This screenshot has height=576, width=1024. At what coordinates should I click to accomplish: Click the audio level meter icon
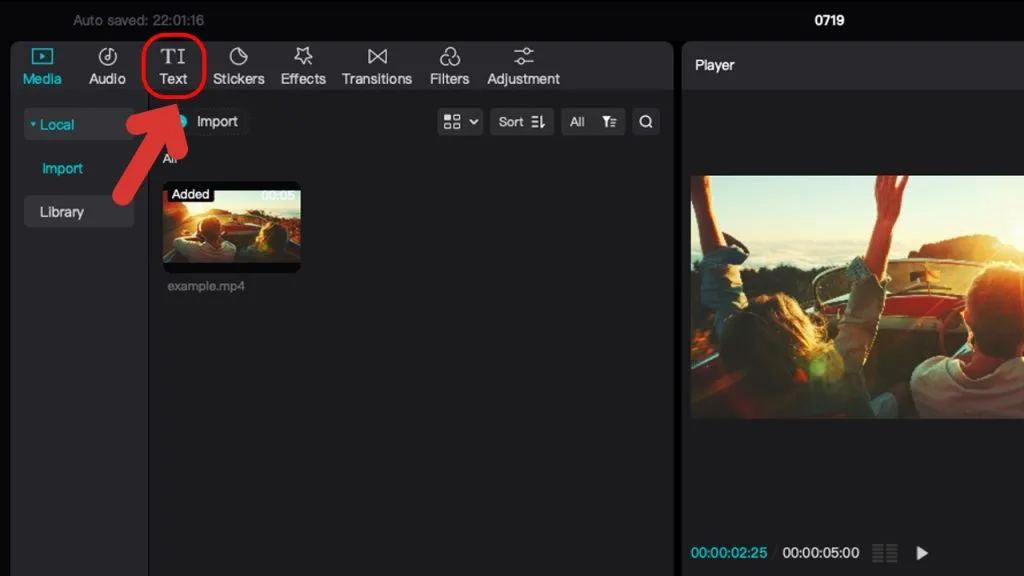[885, 553]
